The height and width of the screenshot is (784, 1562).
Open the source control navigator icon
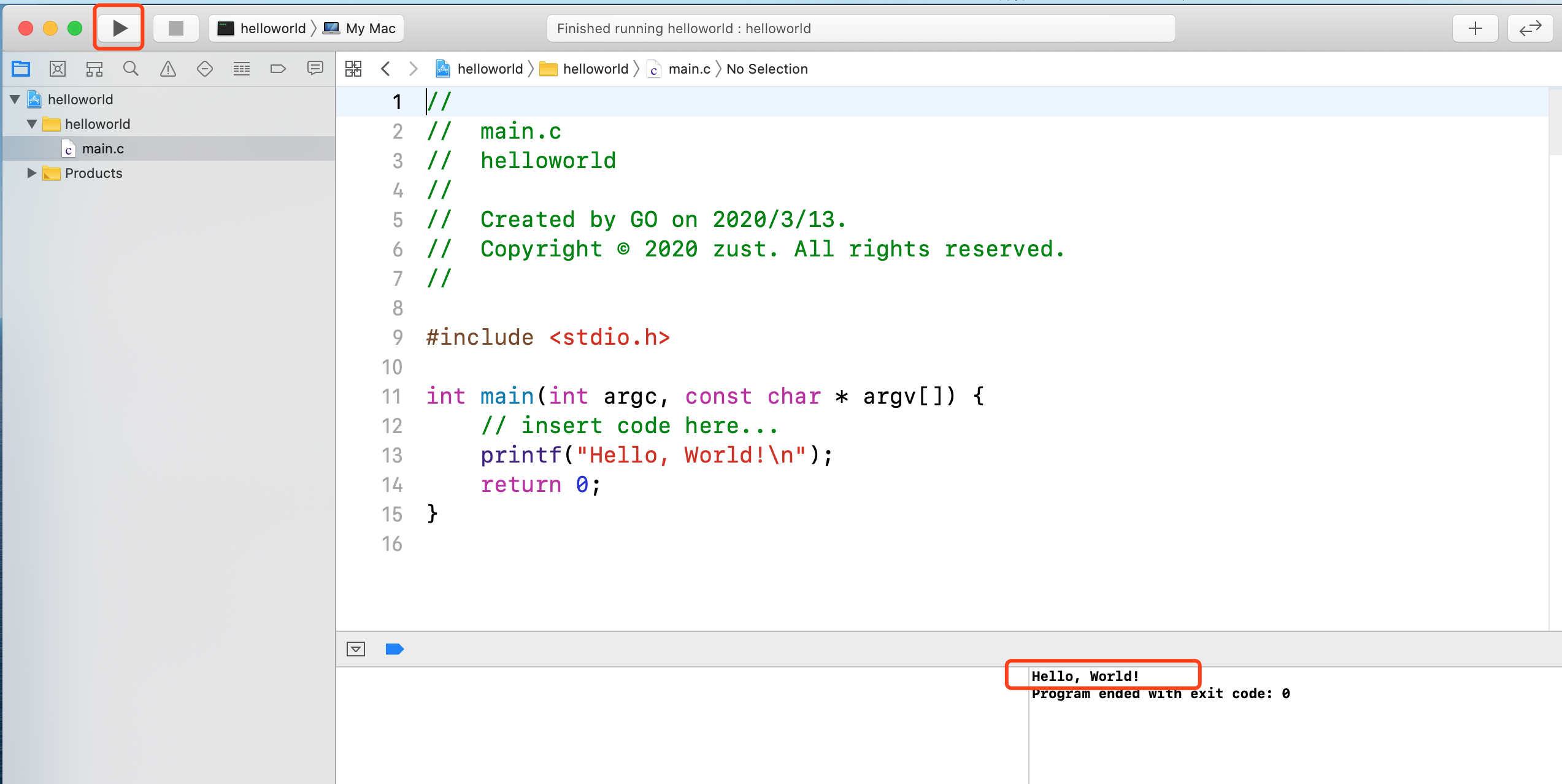tap(58, 69)
